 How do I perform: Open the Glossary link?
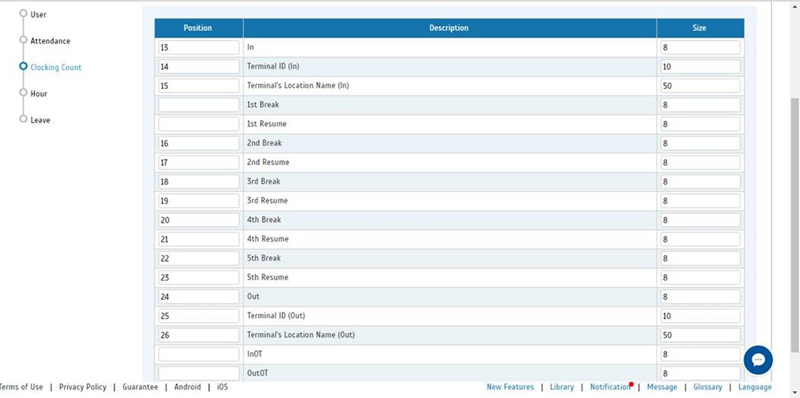(x=707, y=387)
